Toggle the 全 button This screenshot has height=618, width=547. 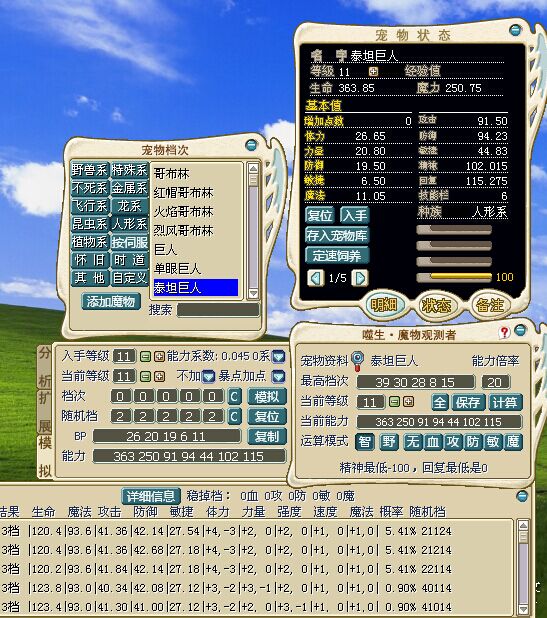click(440, 402)
